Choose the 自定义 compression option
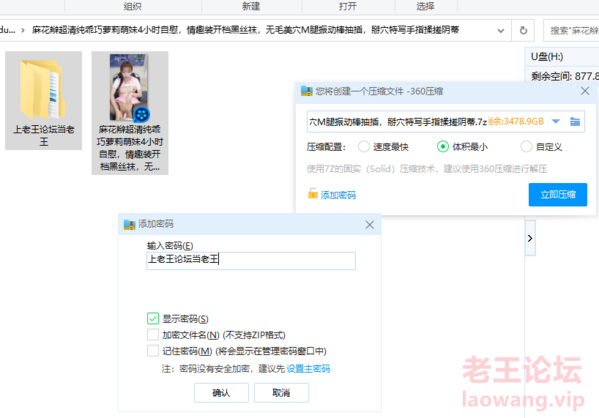 pyautogui.click(x=526, y=146)
